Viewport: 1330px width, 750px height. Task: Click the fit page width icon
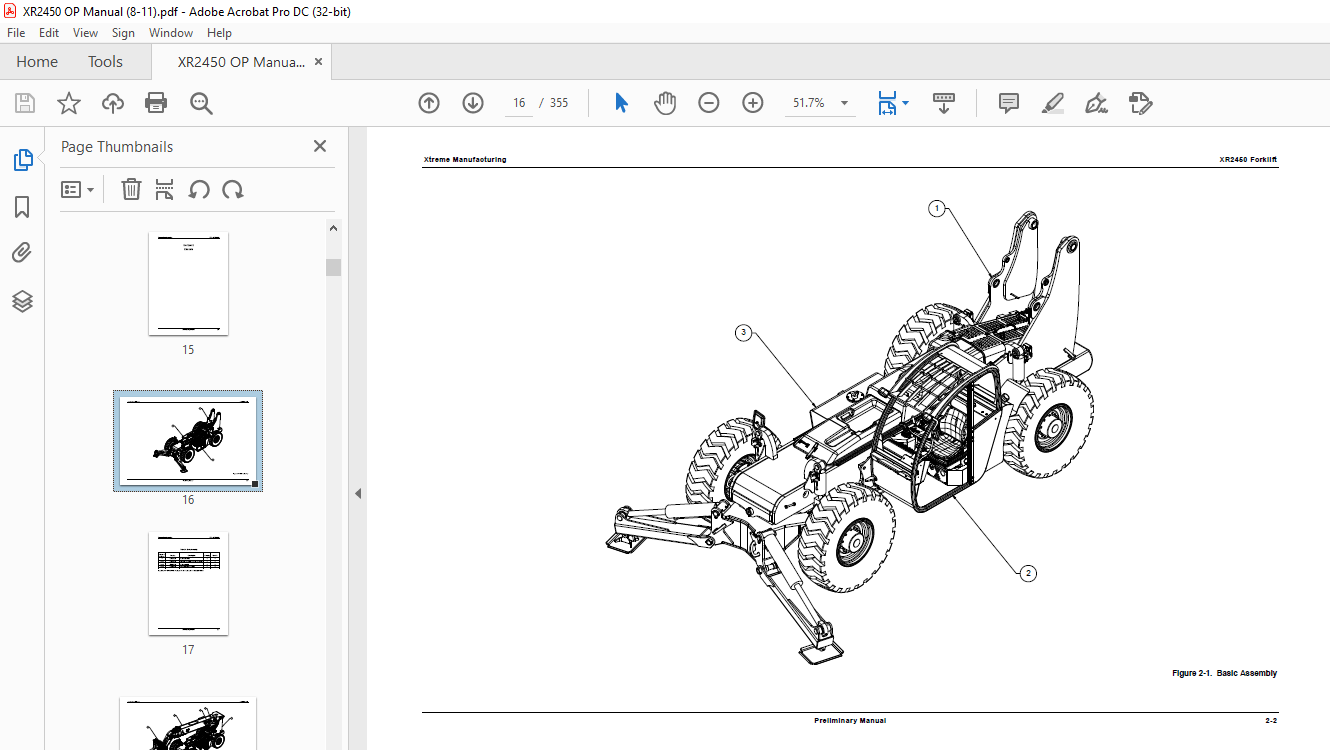pos(887,103)
